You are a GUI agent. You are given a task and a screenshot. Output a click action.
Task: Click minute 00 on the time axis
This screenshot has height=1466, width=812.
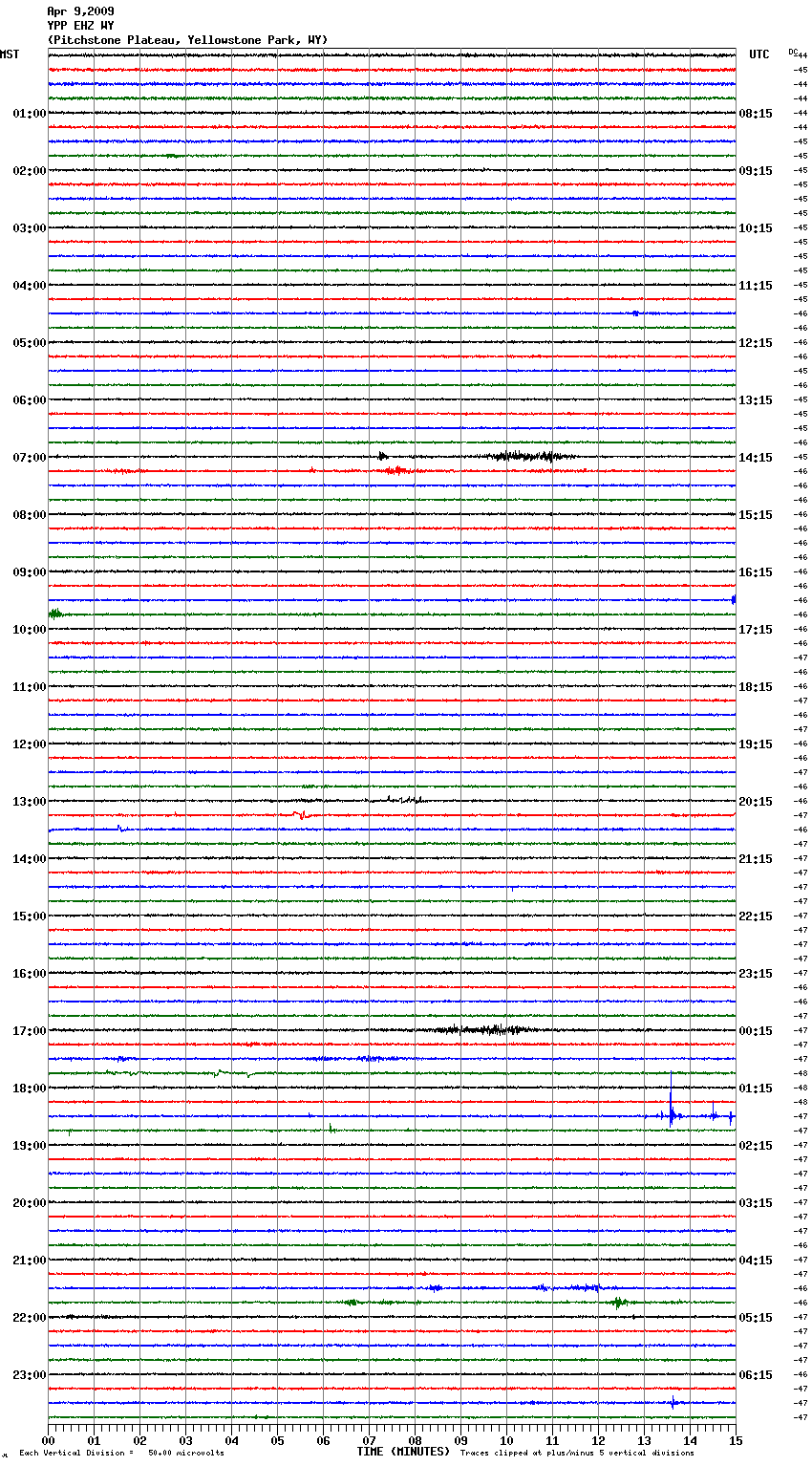48,1440
